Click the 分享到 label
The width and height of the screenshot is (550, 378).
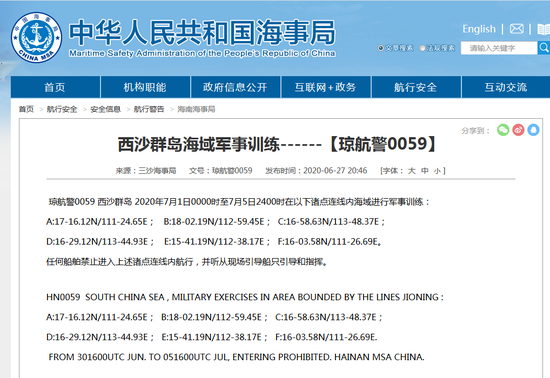point(475,131)
